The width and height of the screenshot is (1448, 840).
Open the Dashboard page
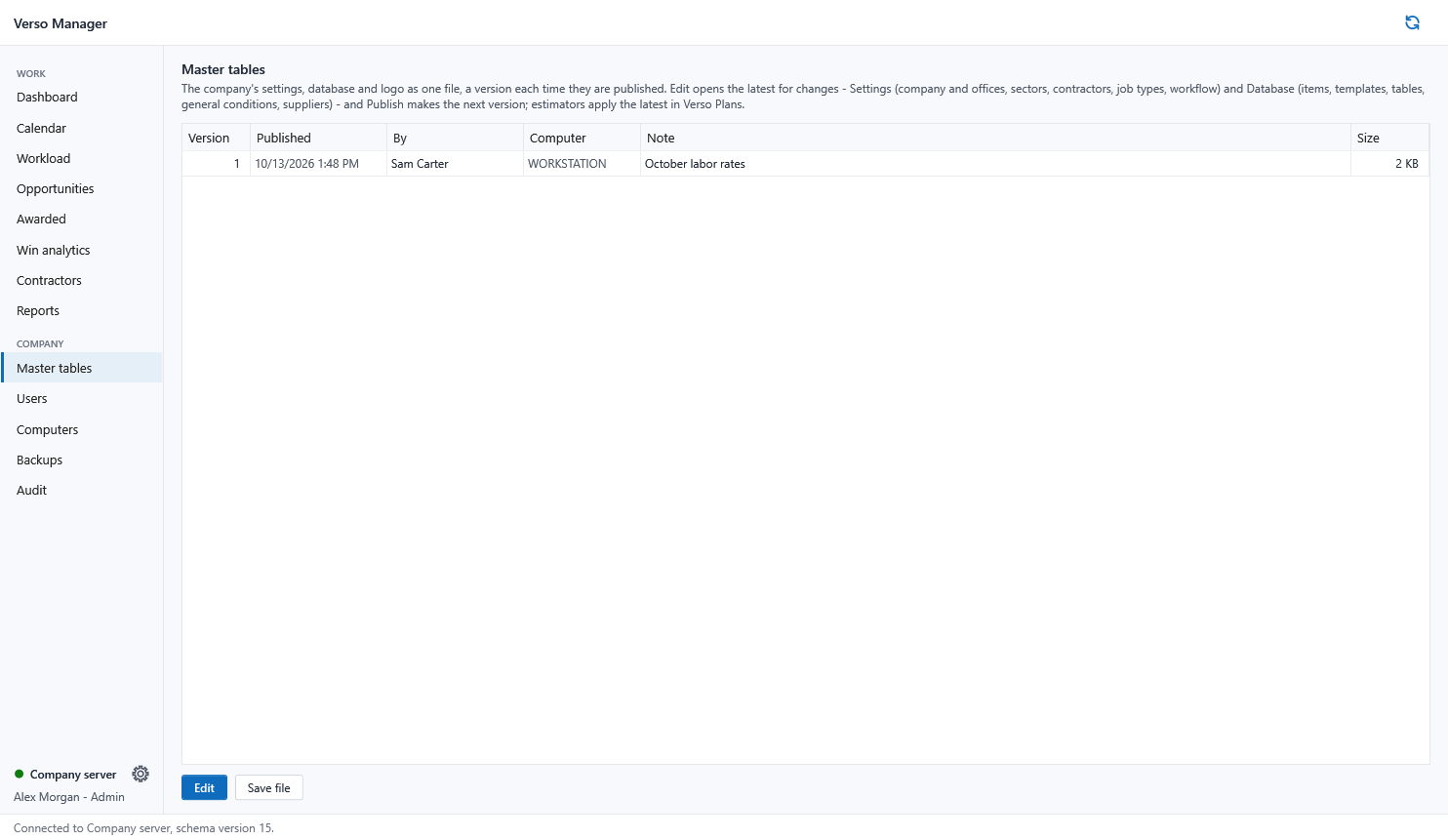[82, 98]
